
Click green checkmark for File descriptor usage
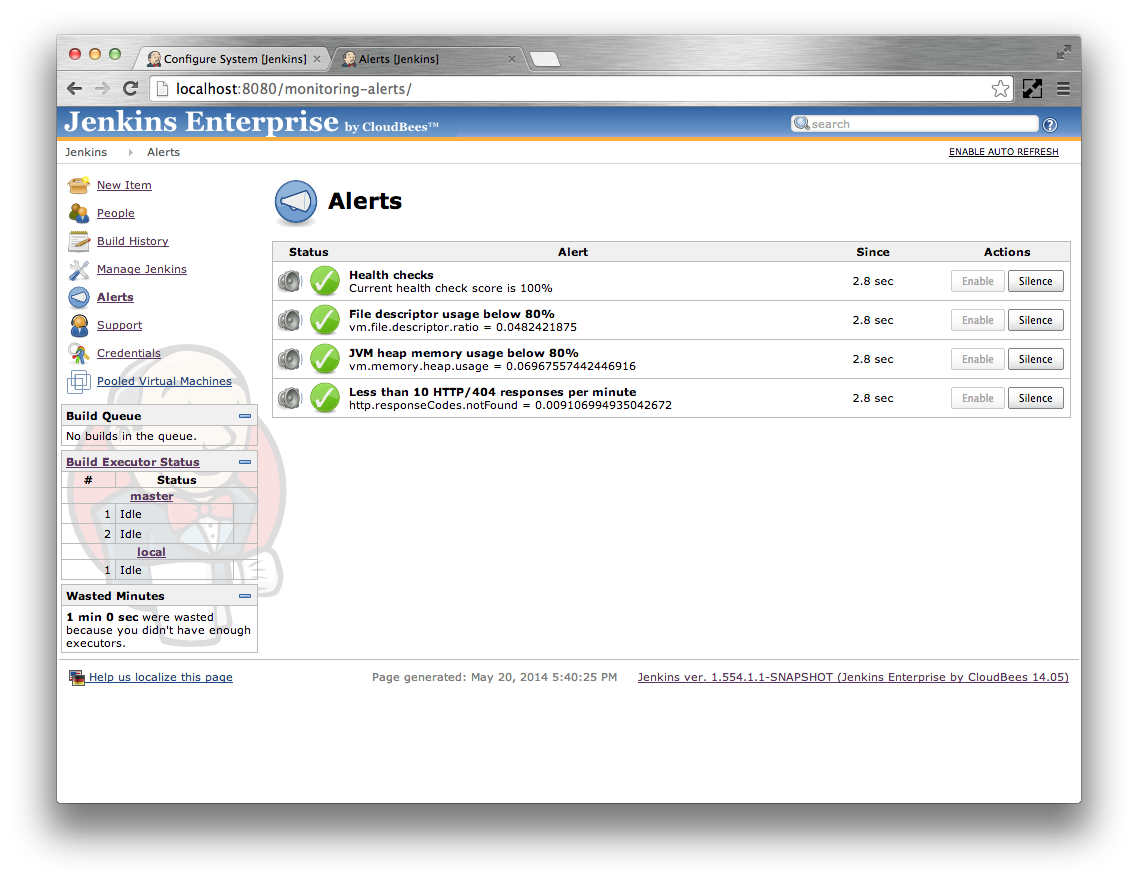[x=324, y=320]
